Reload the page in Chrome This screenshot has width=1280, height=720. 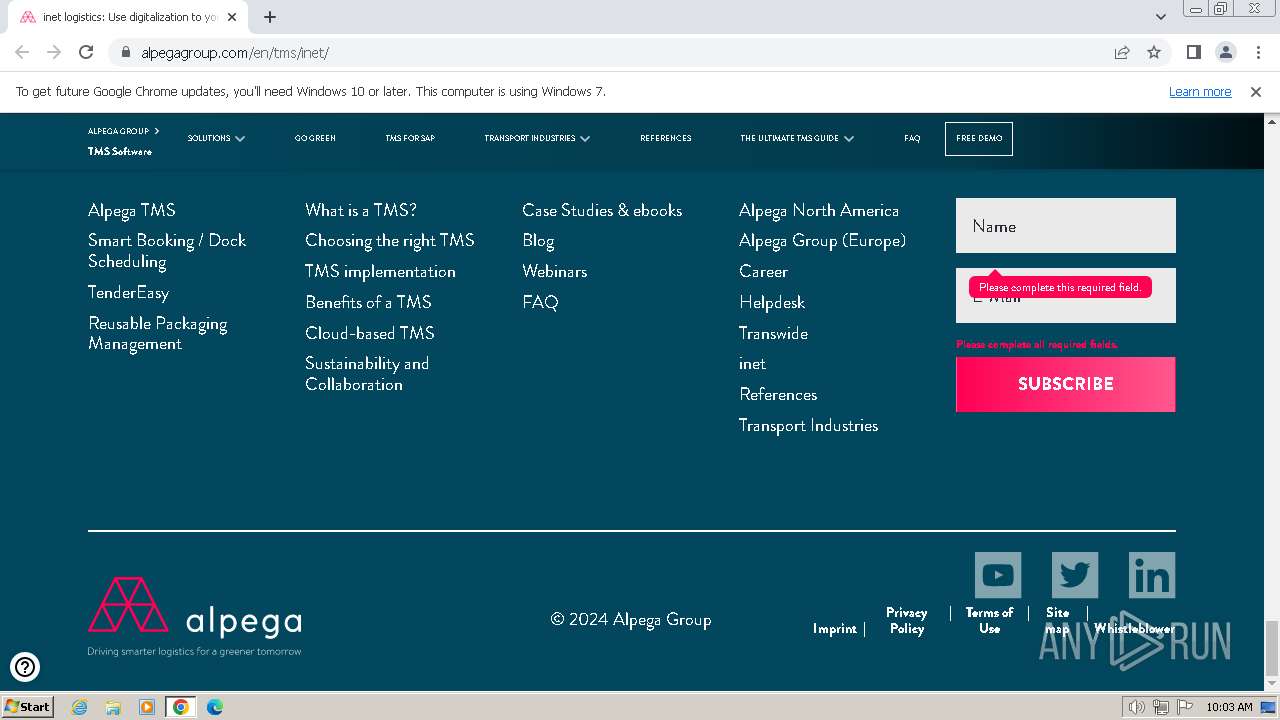(x=86, y=53)
